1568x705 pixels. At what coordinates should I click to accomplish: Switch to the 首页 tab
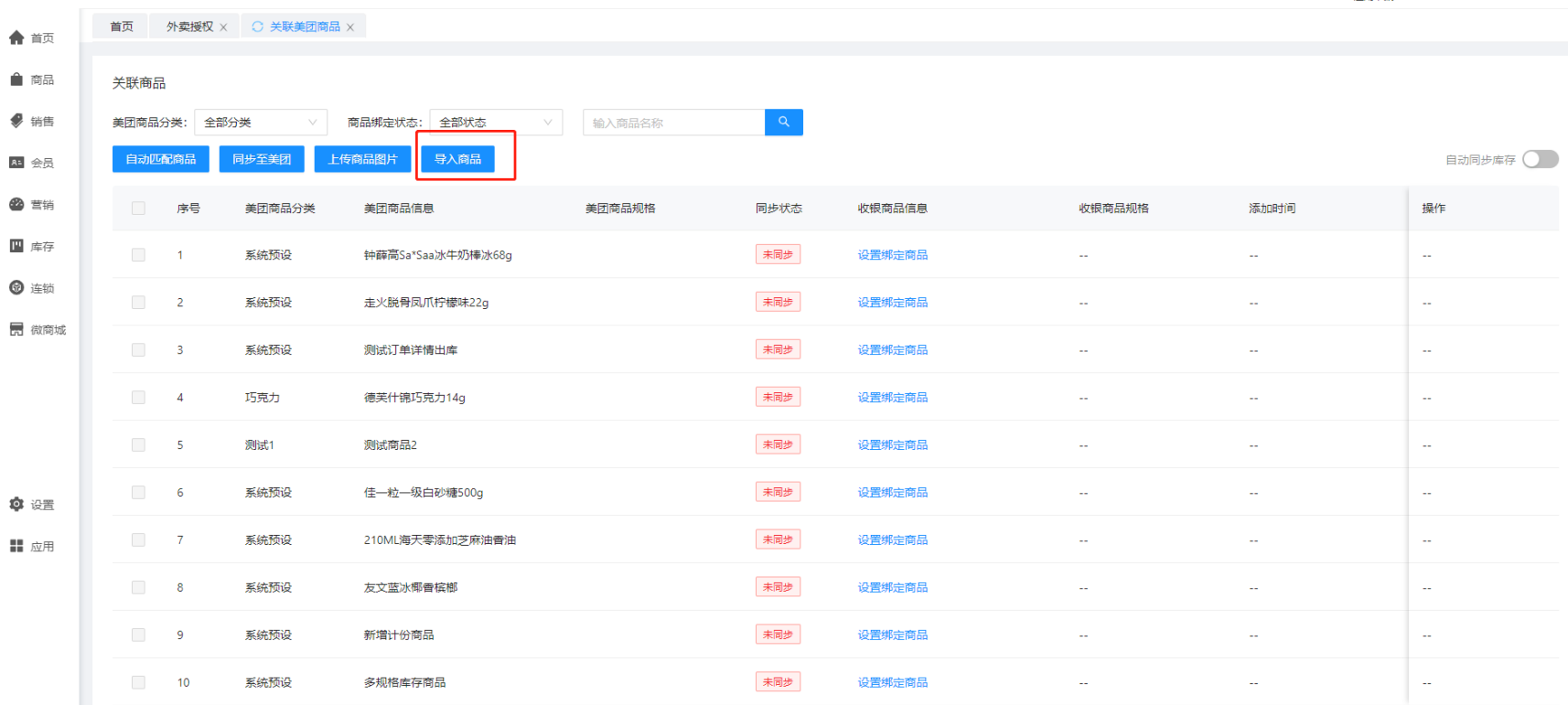pos(122,27)
